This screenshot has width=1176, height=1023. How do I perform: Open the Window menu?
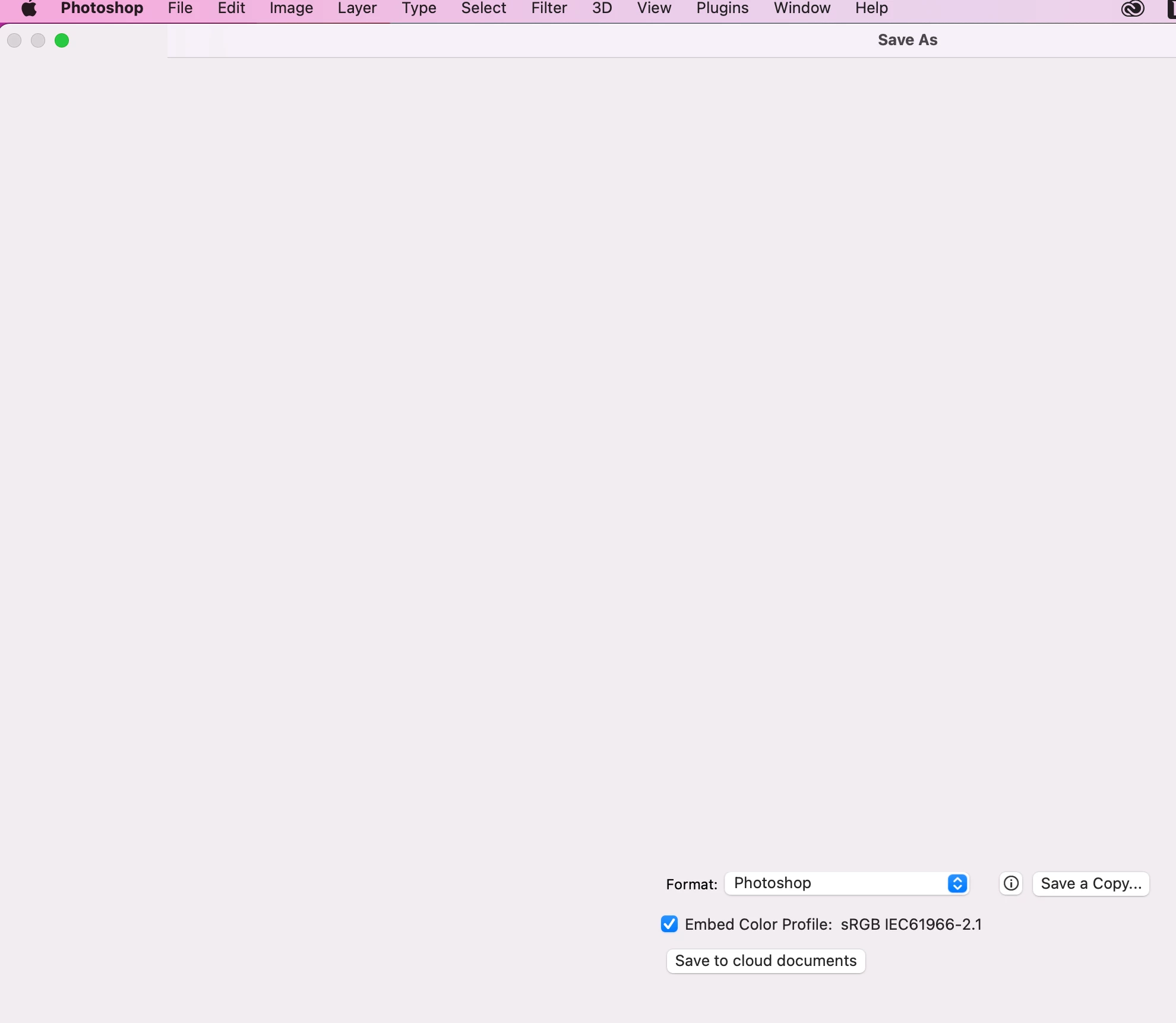click(x=802, y=8)
